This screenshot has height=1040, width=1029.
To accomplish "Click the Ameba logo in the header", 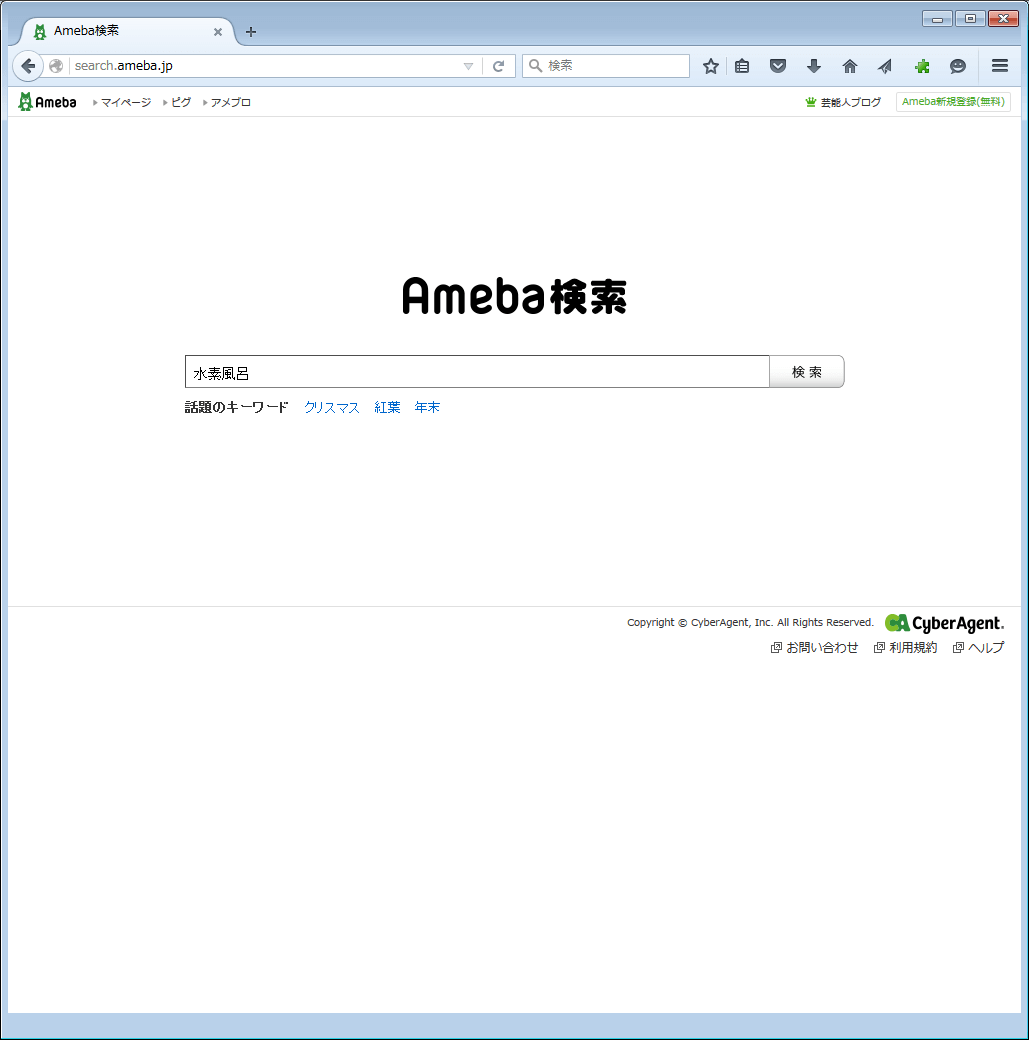I will pos(47,102).
